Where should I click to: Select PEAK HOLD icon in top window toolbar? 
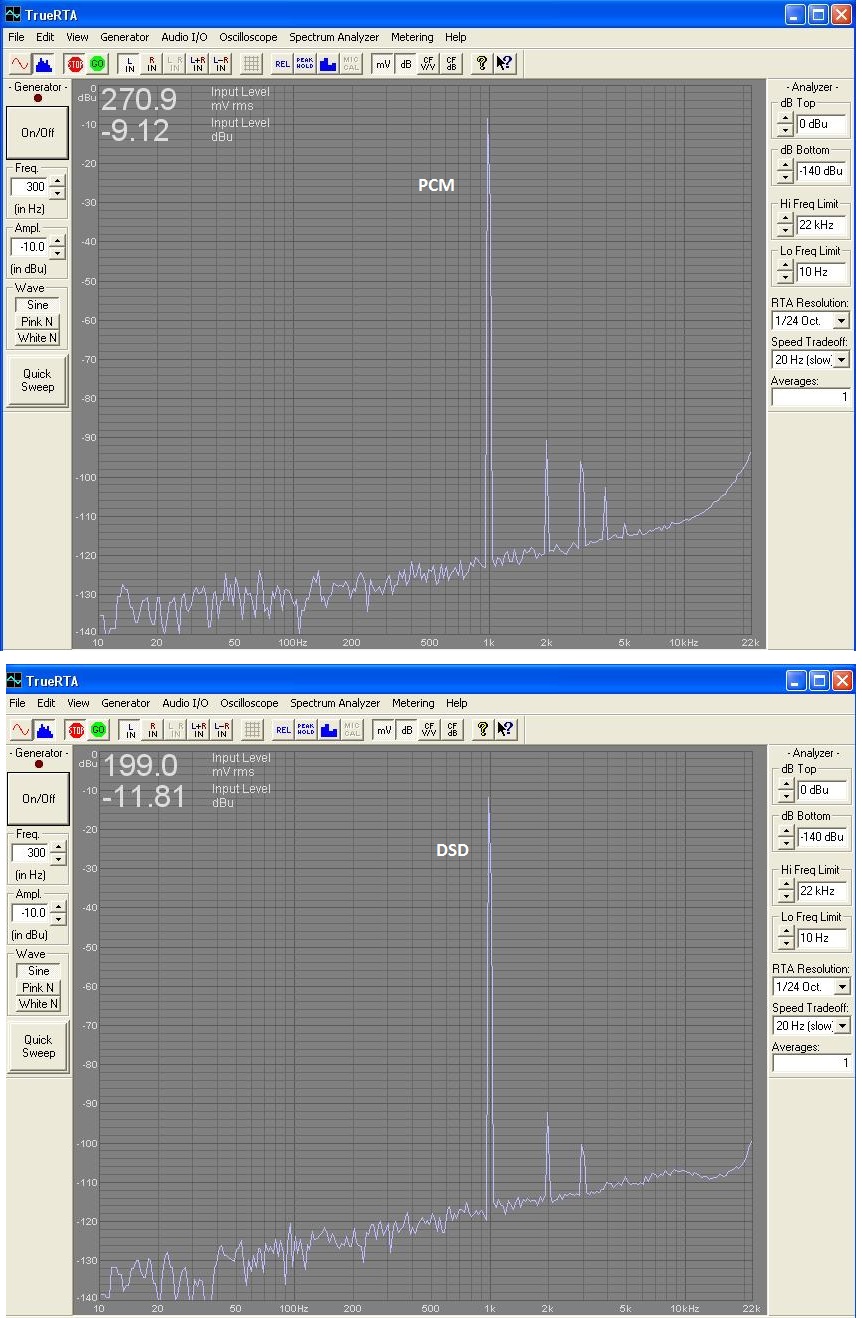[304, 63]
